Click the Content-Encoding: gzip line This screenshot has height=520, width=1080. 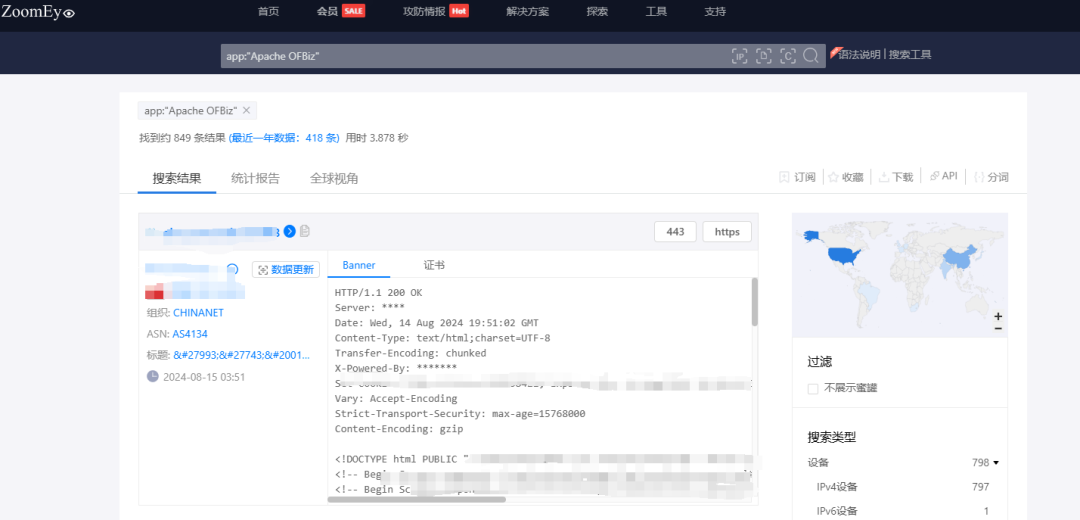pos(399,429)
